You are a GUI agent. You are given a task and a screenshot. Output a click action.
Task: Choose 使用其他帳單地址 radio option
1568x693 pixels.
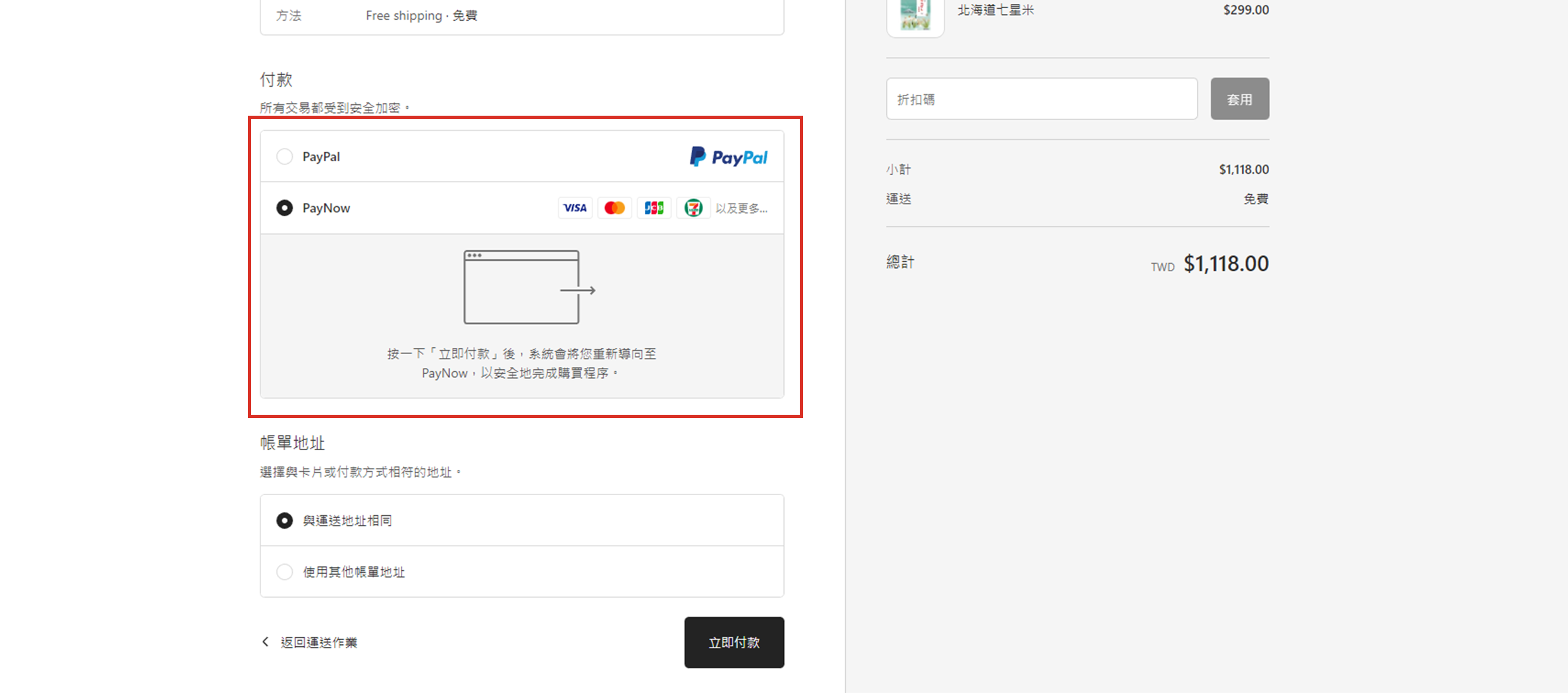pos(285,572)
